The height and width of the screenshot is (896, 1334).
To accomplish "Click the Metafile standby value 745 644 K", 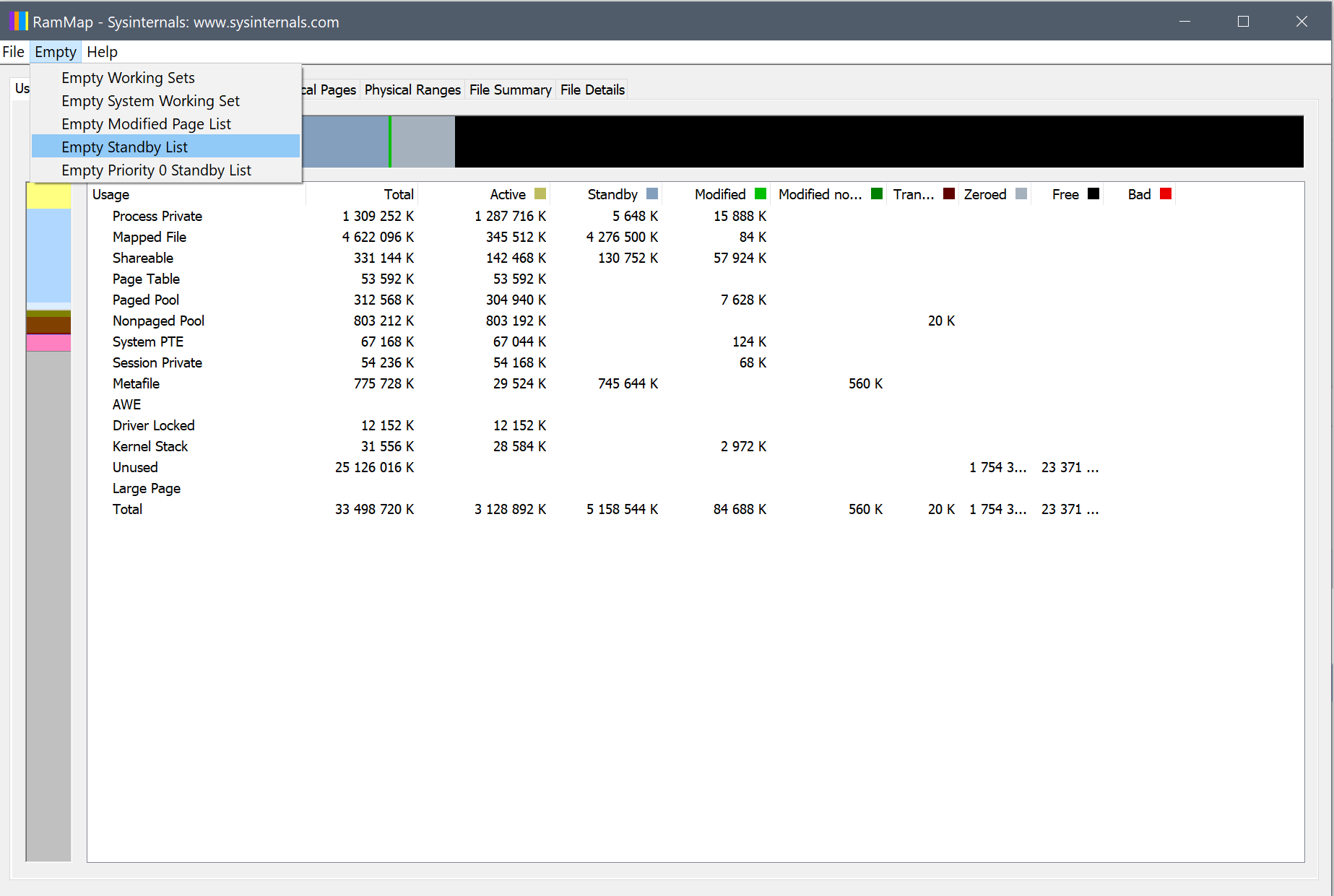I will click(x=628, y=383).
